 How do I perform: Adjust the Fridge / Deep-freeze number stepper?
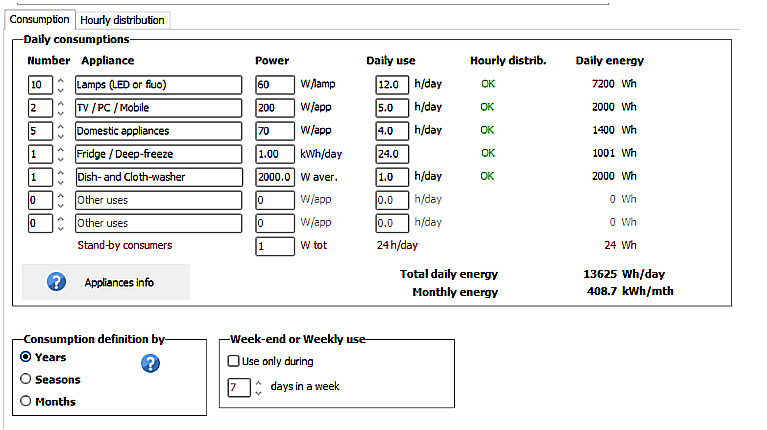click(x=60, y=154)
